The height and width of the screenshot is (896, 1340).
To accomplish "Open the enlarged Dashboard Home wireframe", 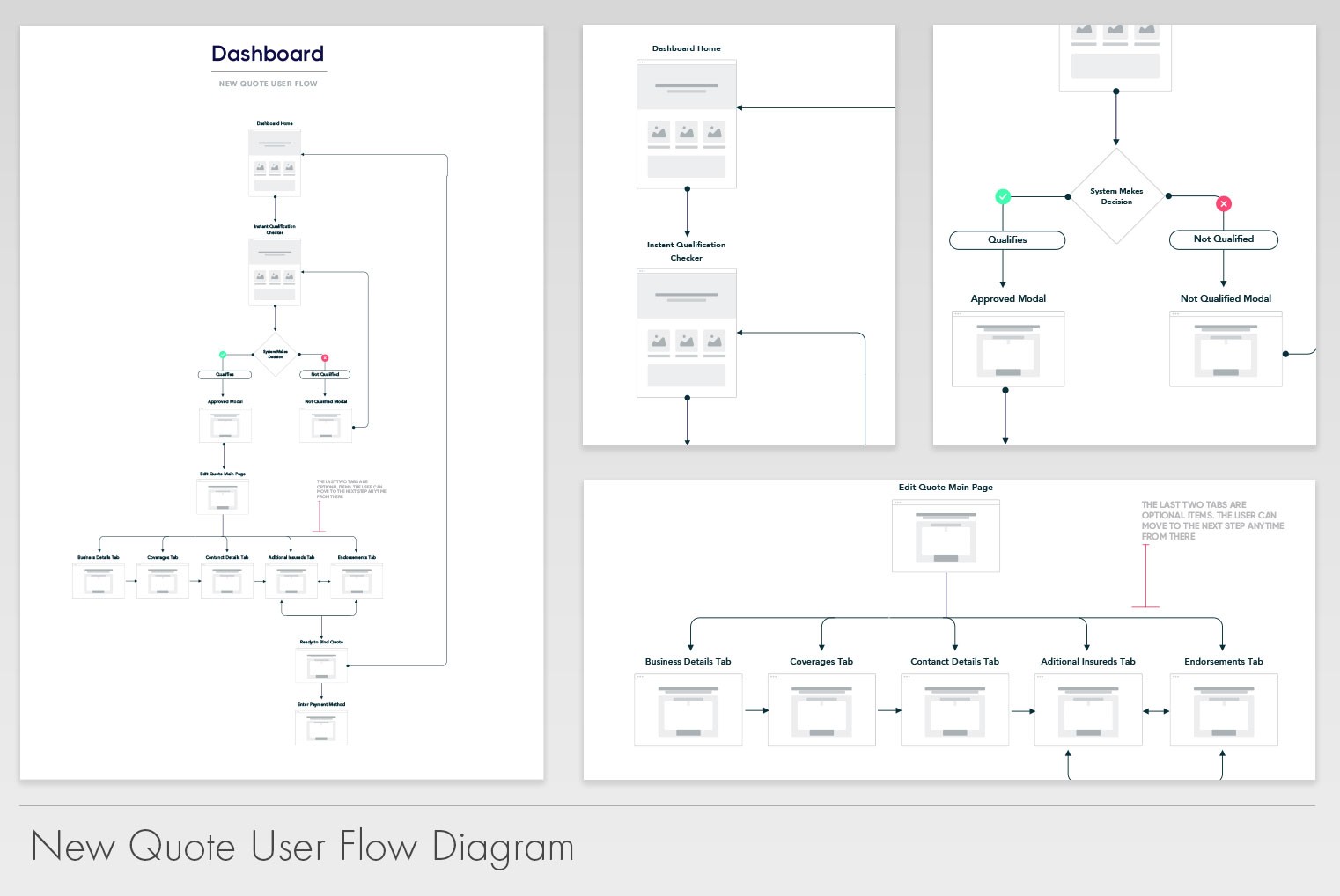I will coord(687,124).
